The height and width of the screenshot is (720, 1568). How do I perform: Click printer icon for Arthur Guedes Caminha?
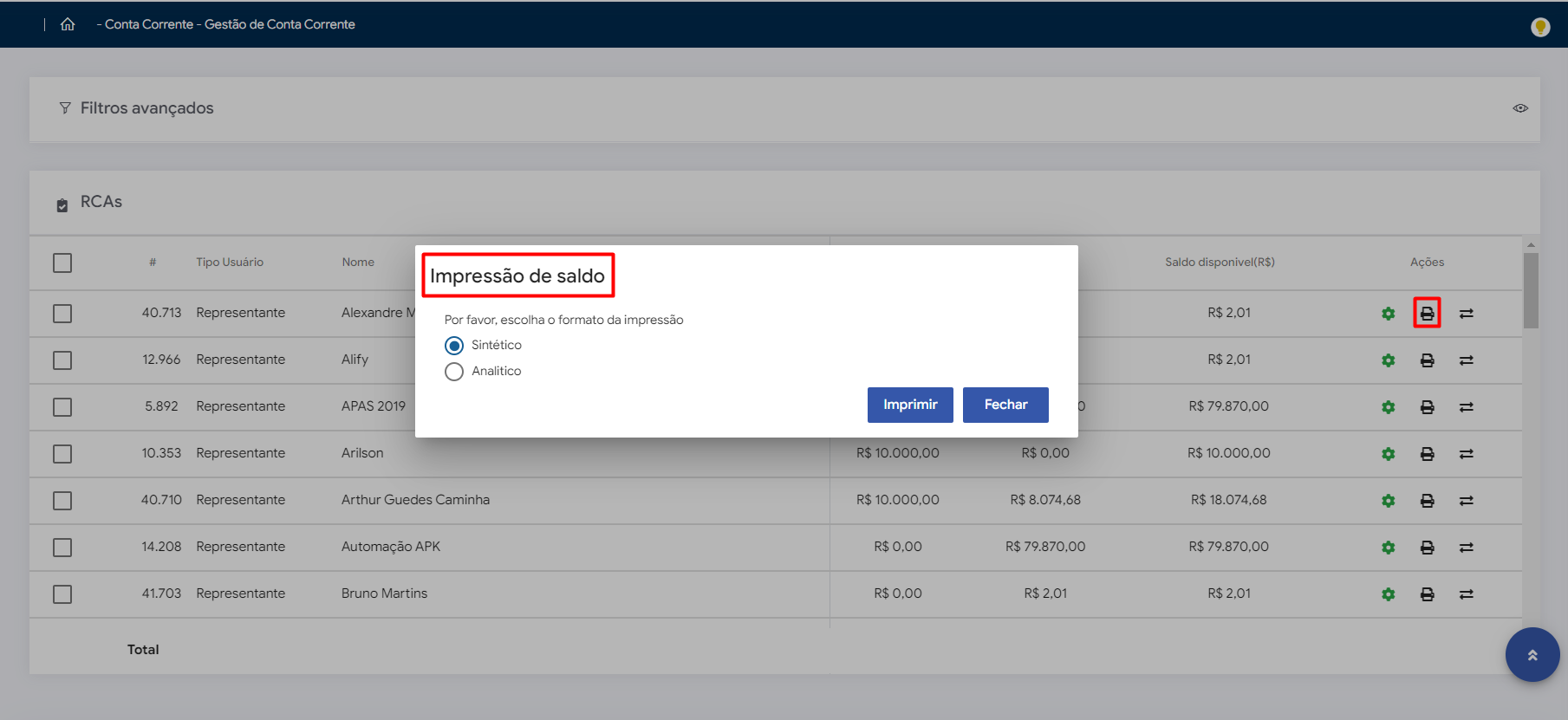pos(1427,501)
